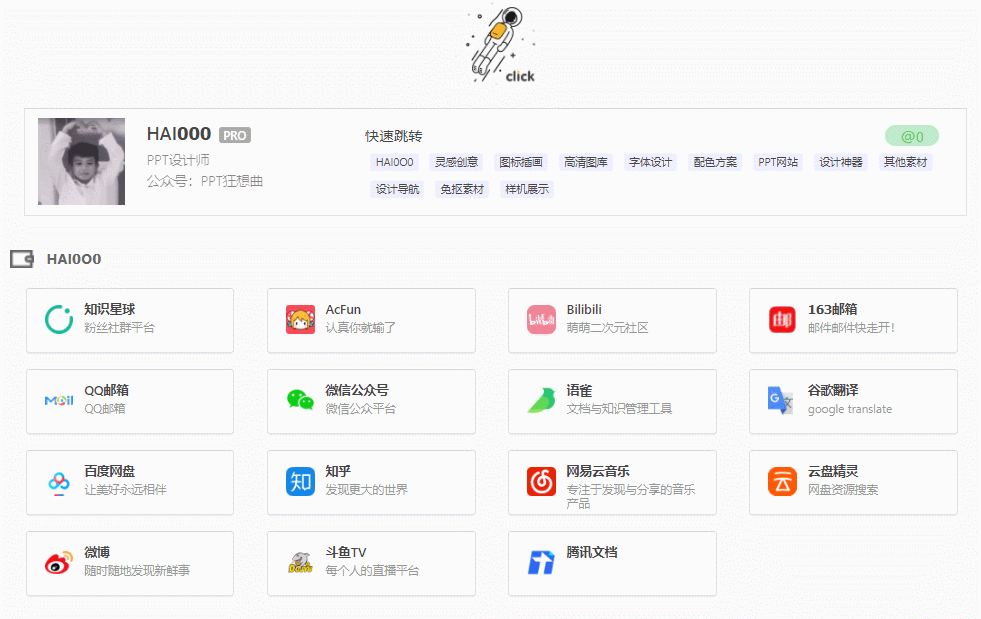Open the 163邮箱 title link

(832, 309)
